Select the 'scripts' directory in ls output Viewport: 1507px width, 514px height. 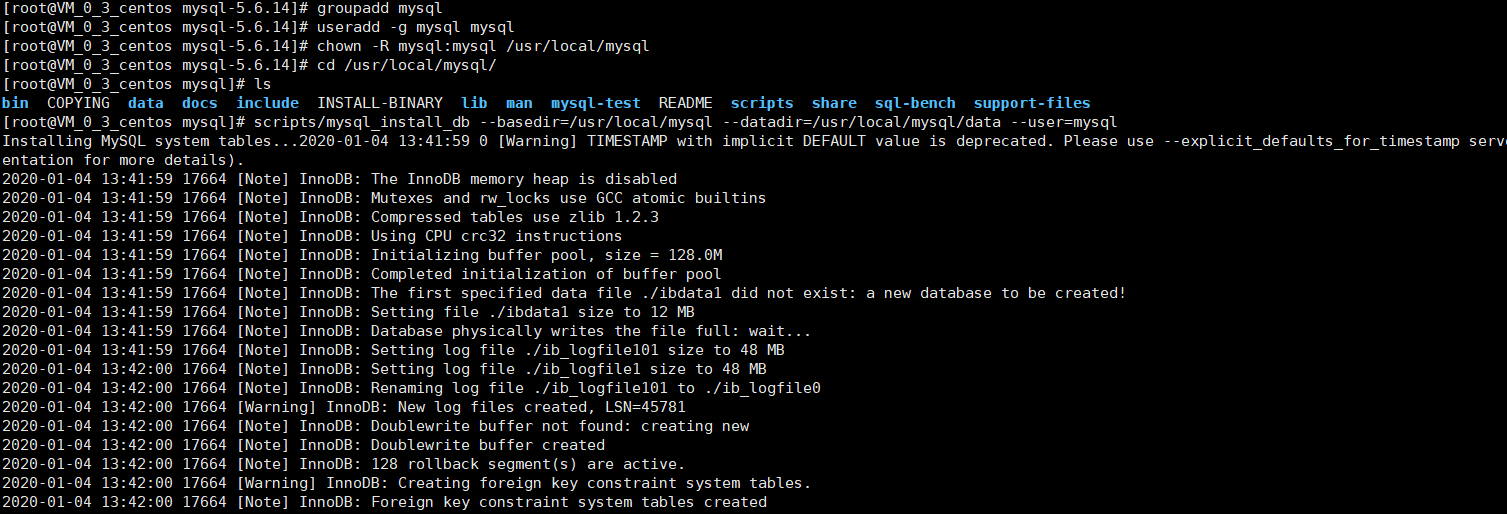pos(762,103)
